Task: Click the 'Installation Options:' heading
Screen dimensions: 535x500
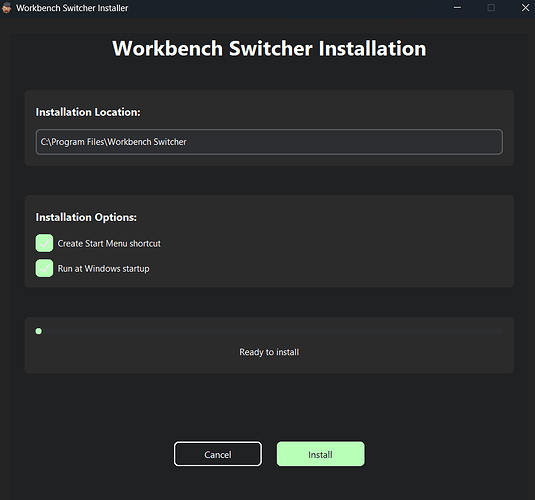Action: coord(86,217)
